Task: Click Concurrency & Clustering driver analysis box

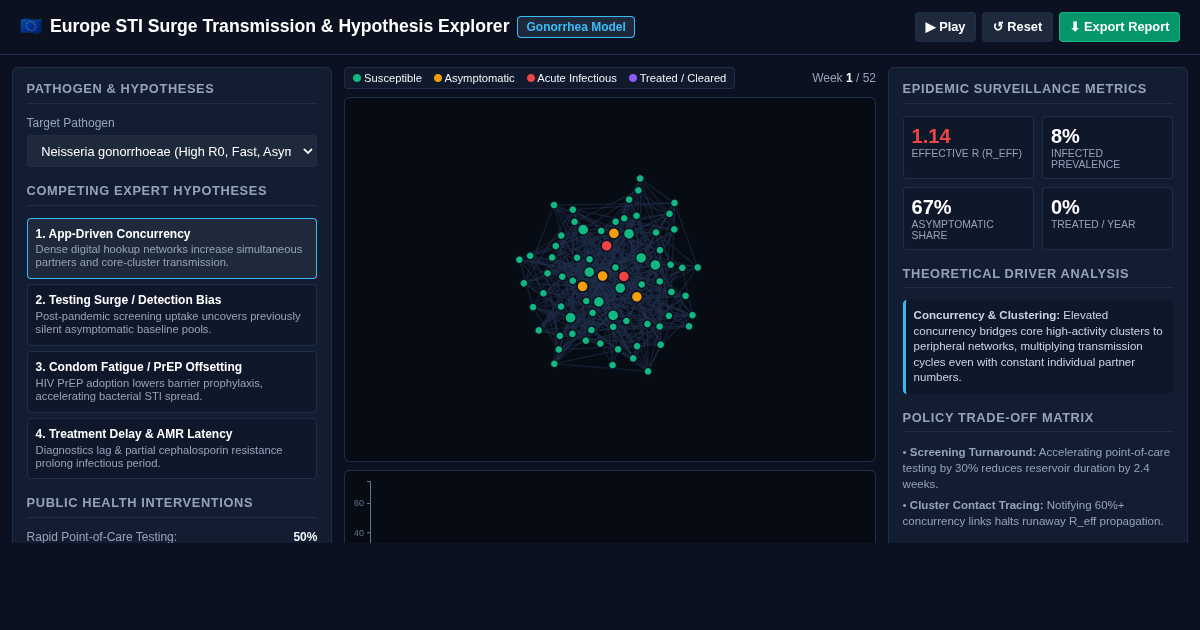Action: pos(1038,346)
